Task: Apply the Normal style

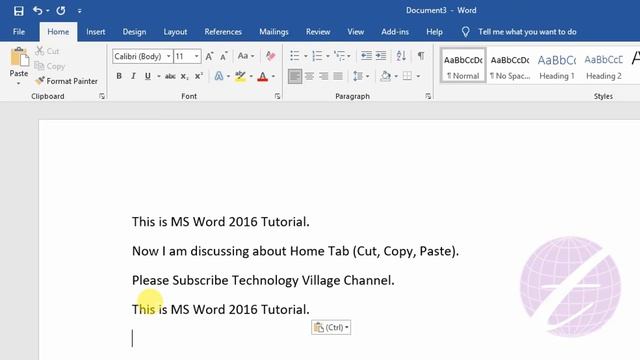Action: click(463, 66)
